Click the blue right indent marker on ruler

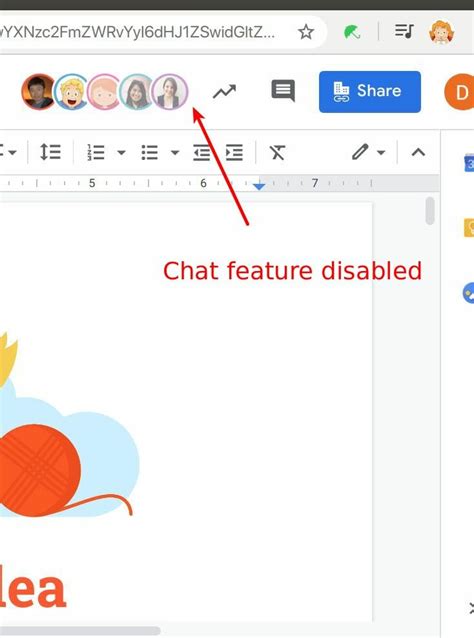259,186
